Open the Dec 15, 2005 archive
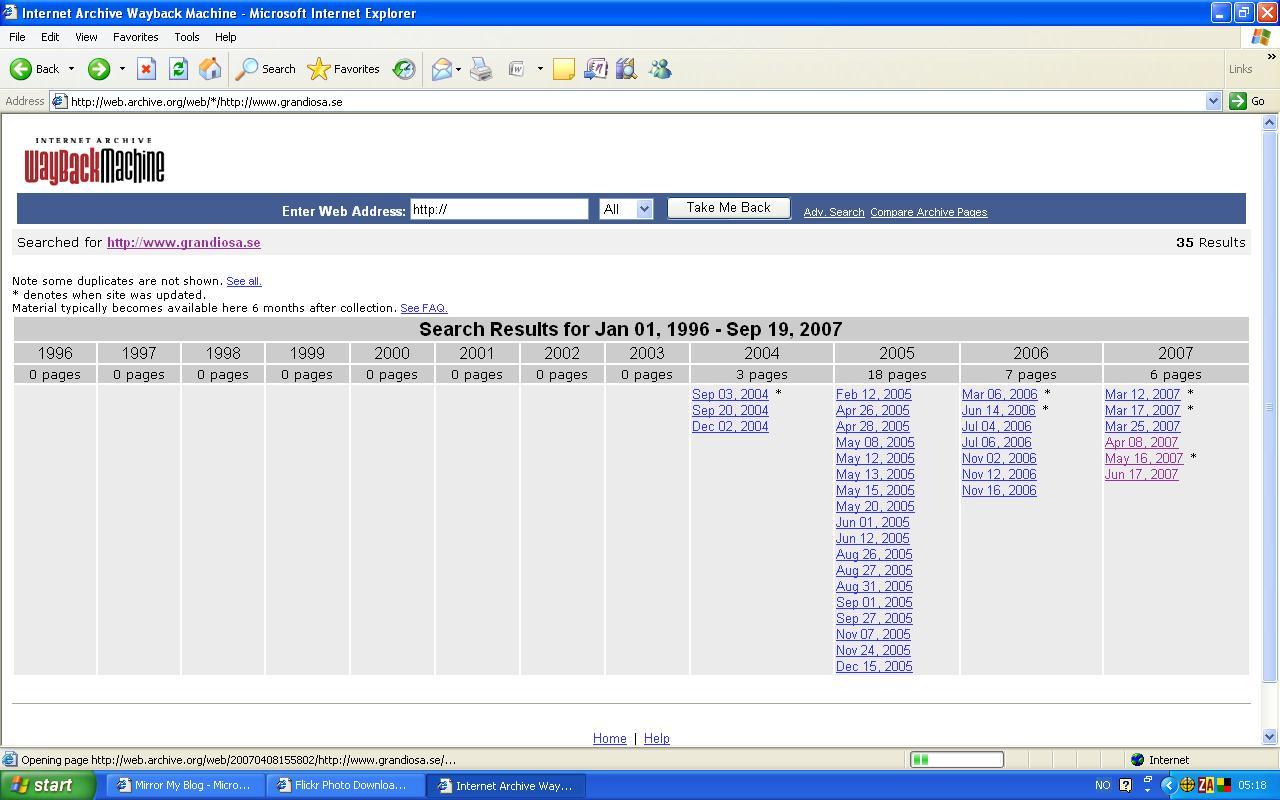Screen dimensions: 1280x800 [x=874, y=666]
